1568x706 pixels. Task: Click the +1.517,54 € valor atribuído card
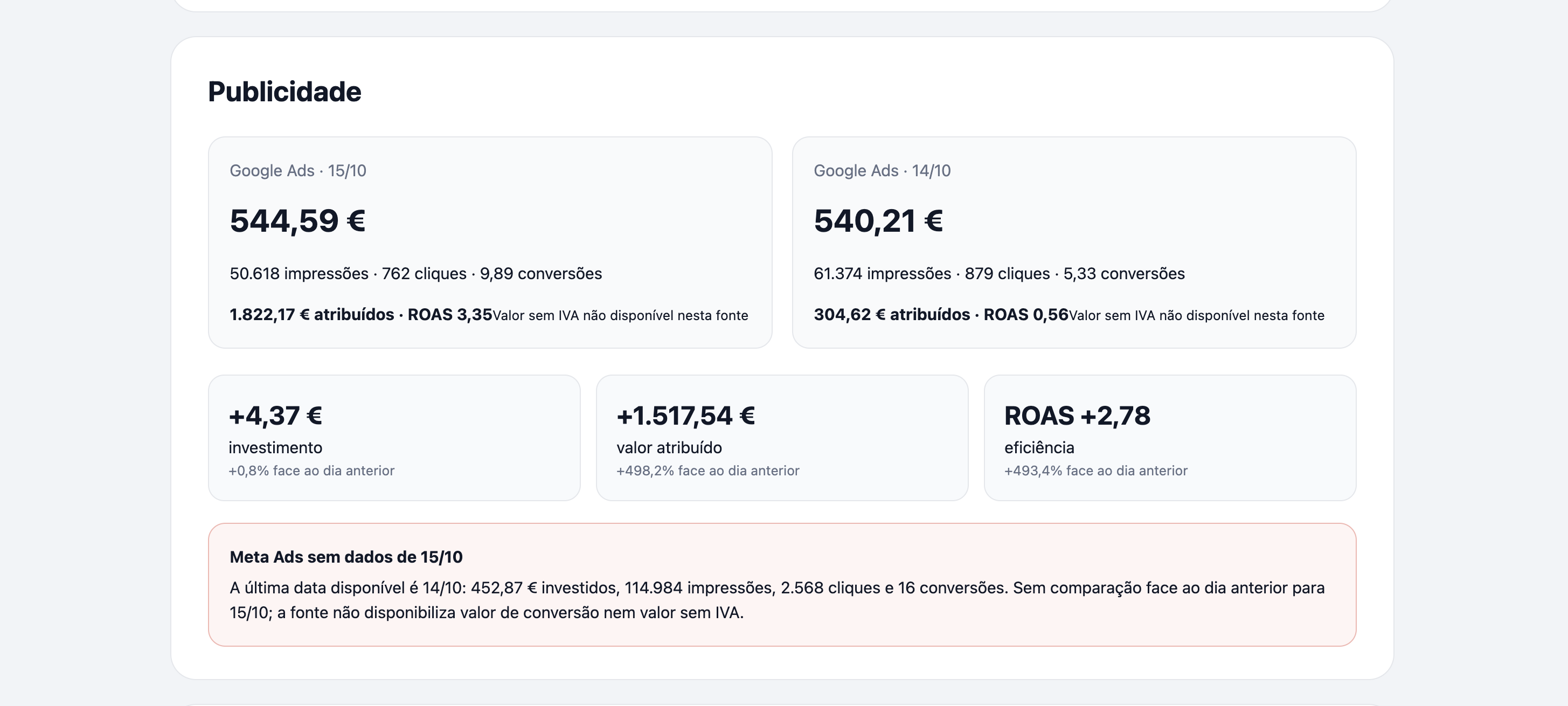click(782, 438)
